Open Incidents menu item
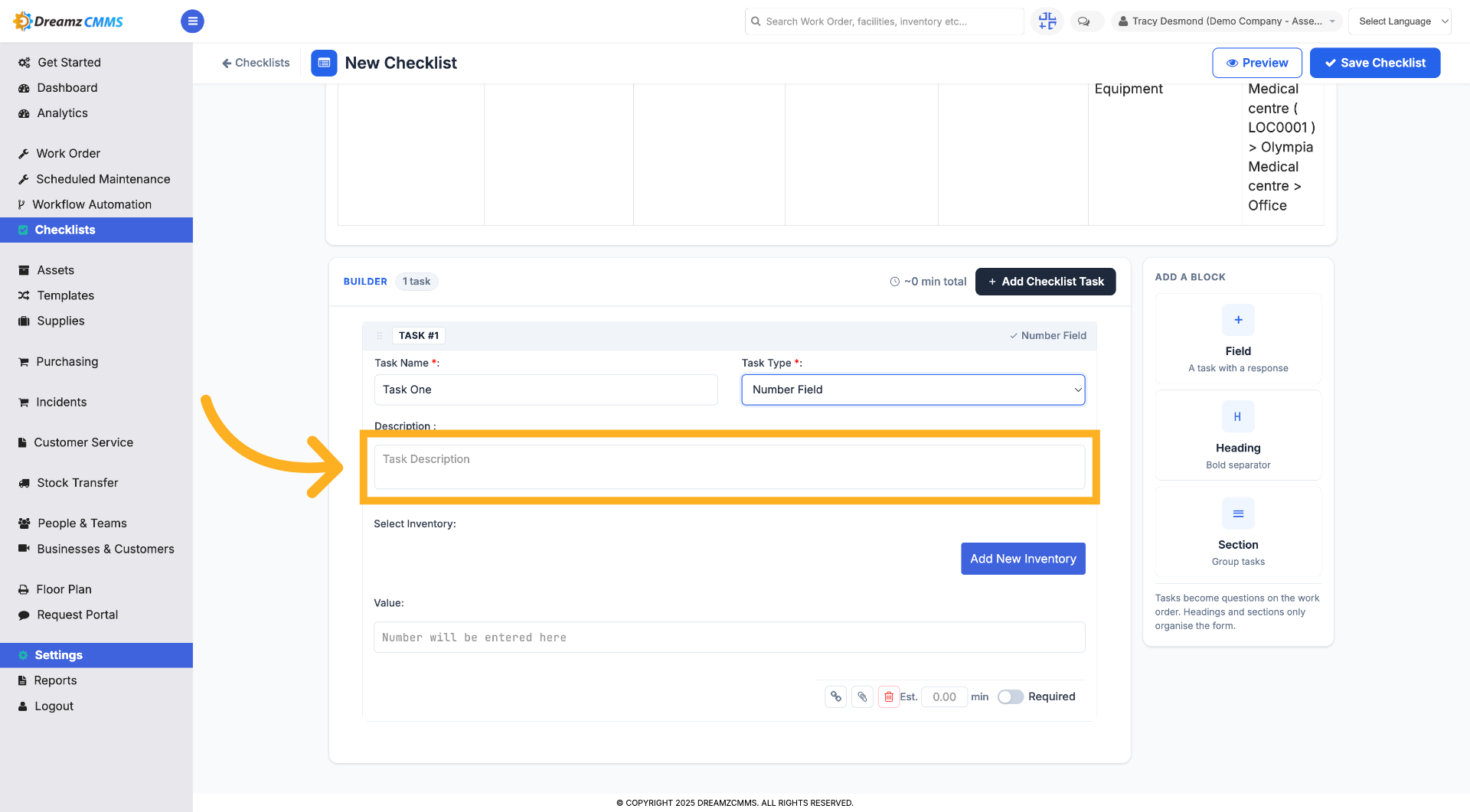This screenshot has height=812, width=1470. pos(61,402)
